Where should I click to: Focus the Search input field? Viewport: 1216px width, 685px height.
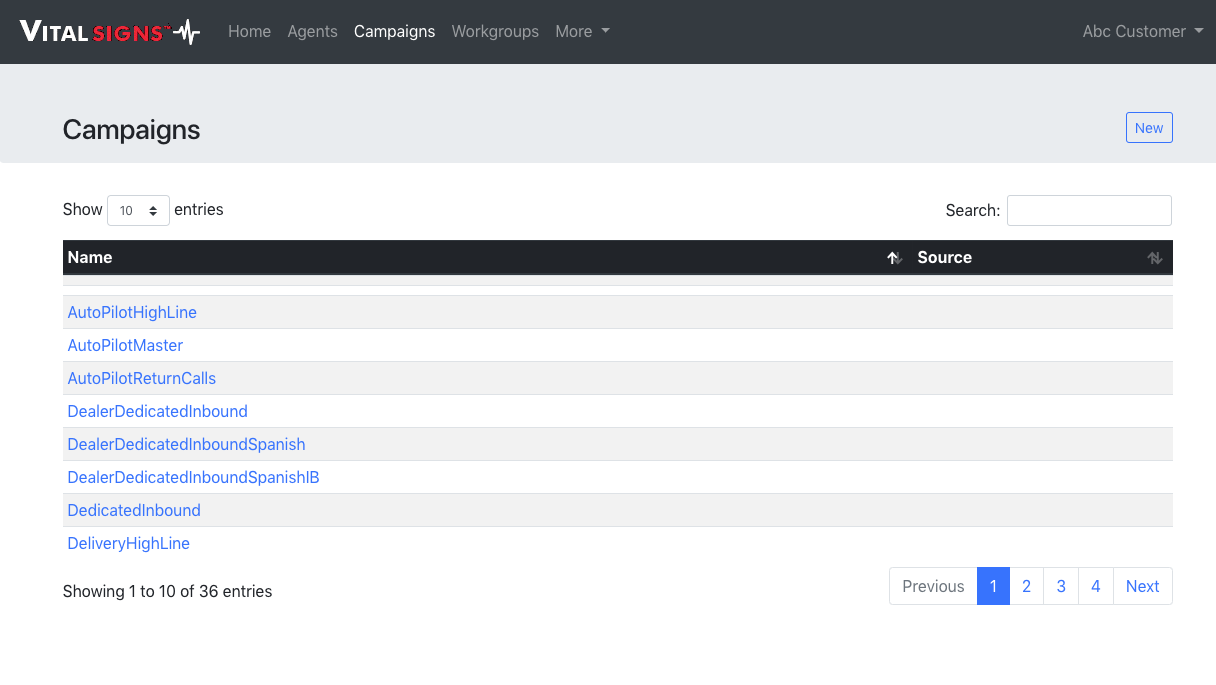click(x=1088, y=211)
